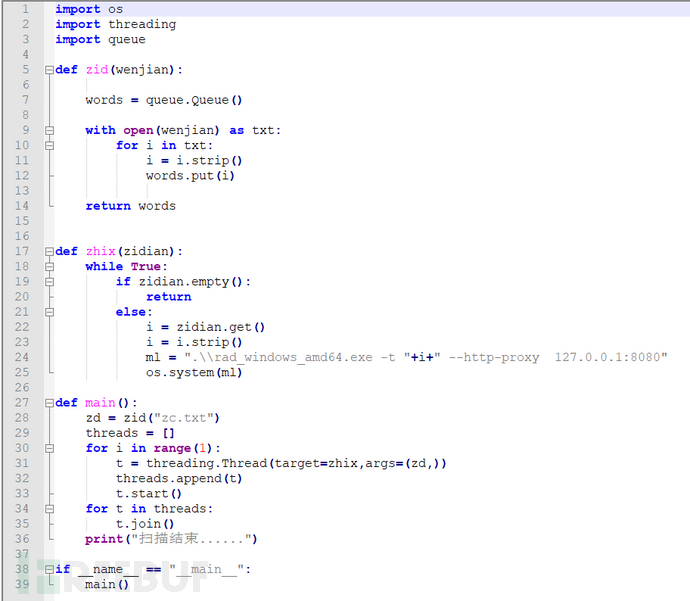Click line number 17 in the margin
Viewport: 690px width, 601px height.
coord(22,251)
